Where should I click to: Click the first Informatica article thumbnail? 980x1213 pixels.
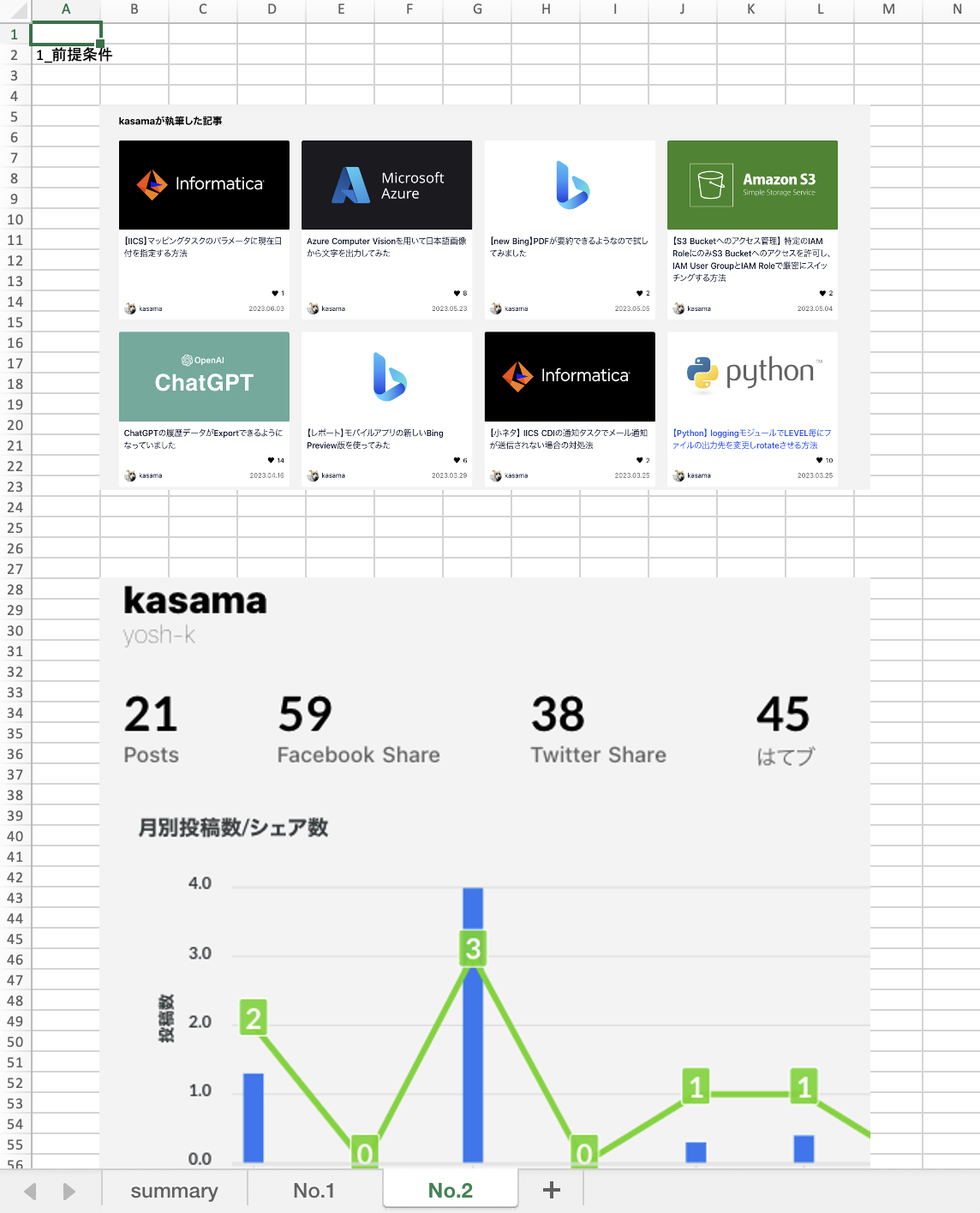(x=204, y=184)
